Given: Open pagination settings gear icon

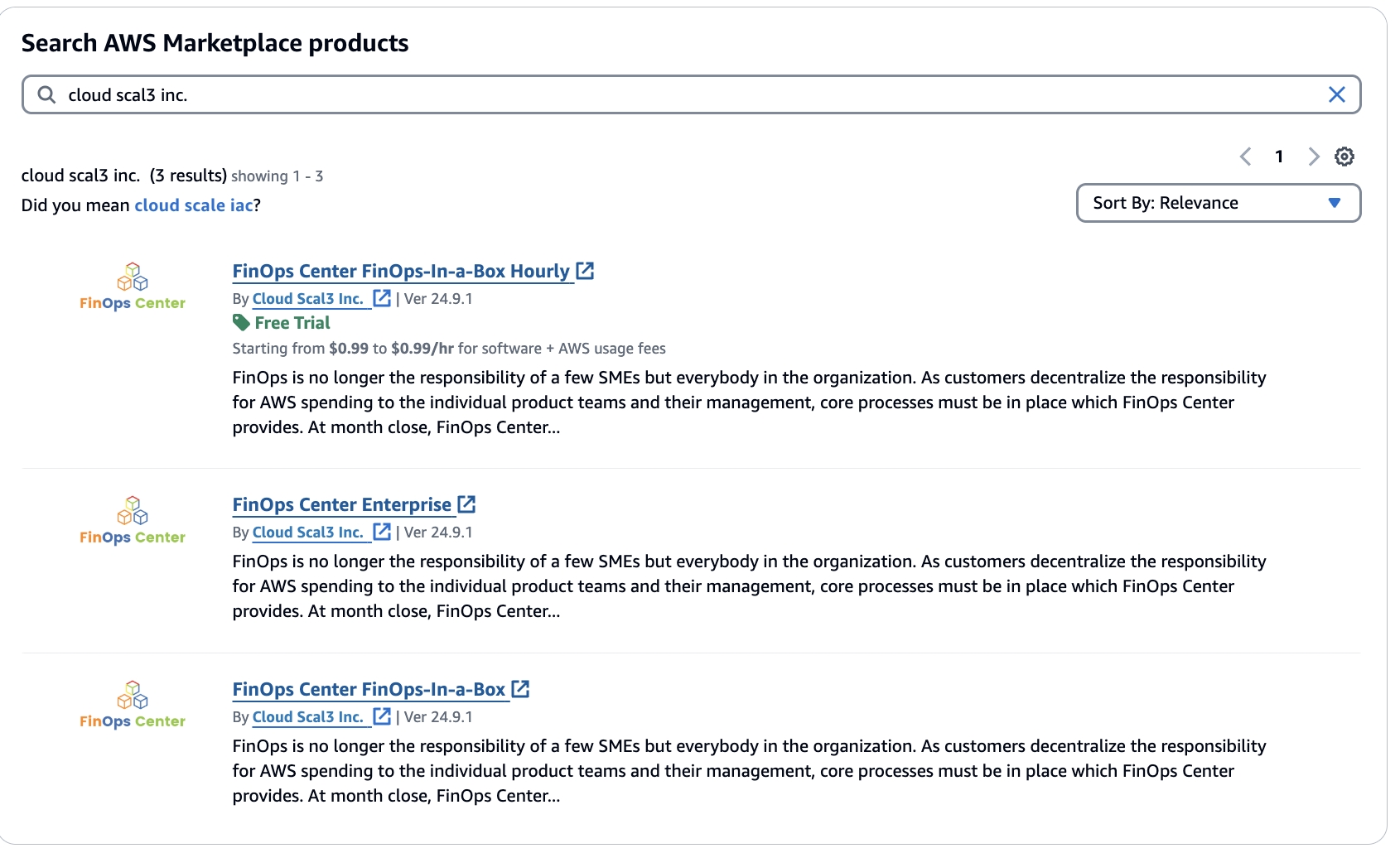Looking at the screenshot, I should [1344, 157].
